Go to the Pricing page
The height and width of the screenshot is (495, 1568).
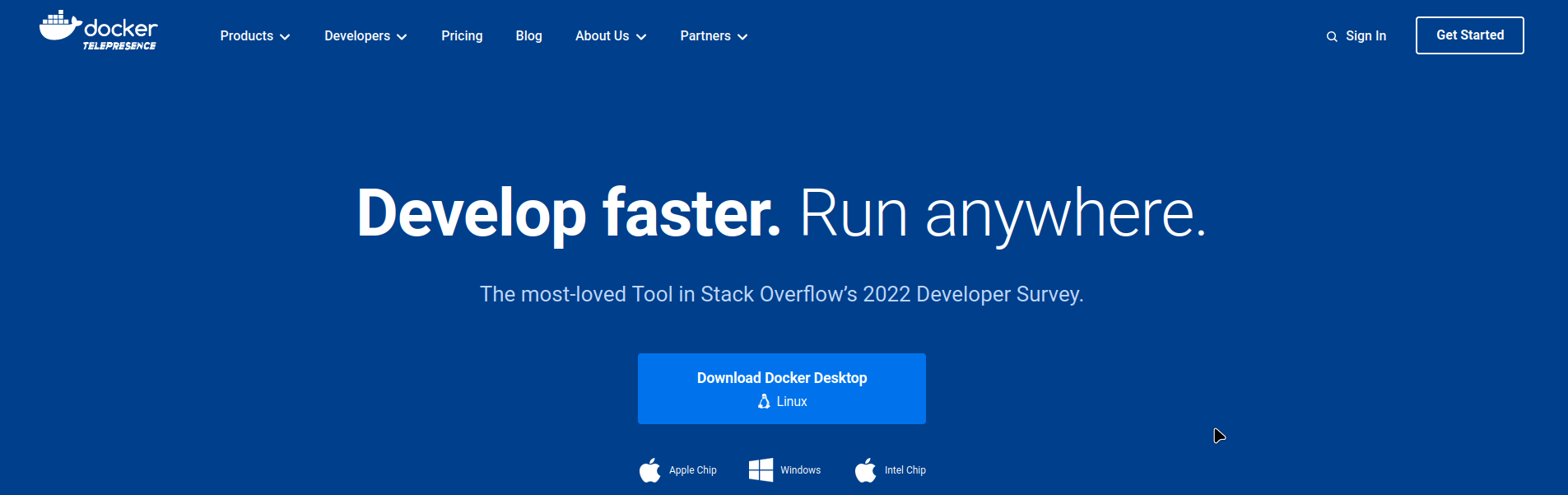point(462,36)
